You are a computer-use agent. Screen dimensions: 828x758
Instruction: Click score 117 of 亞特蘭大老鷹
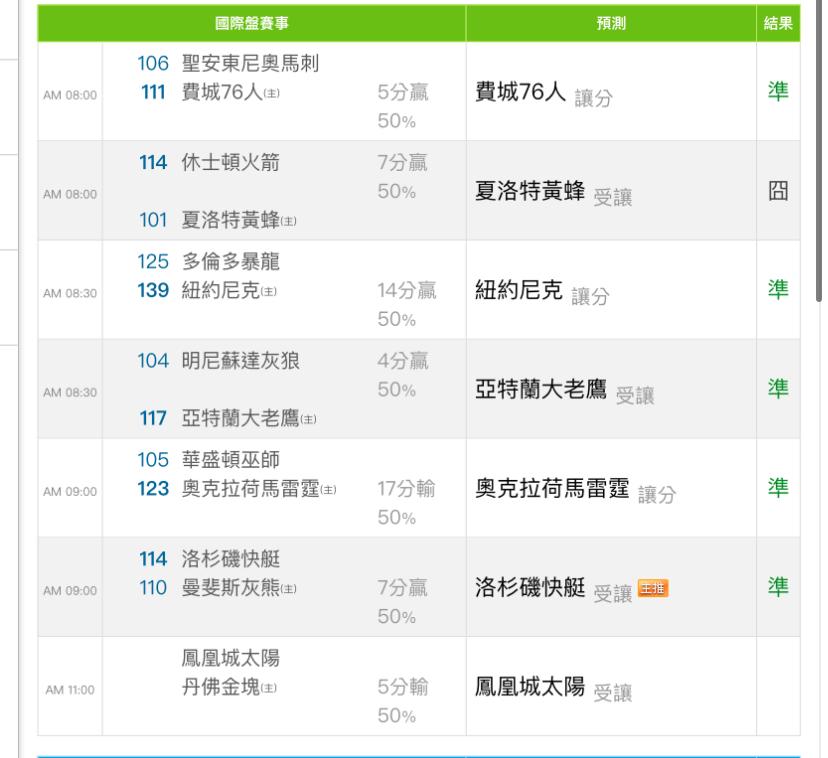(154, 418)
